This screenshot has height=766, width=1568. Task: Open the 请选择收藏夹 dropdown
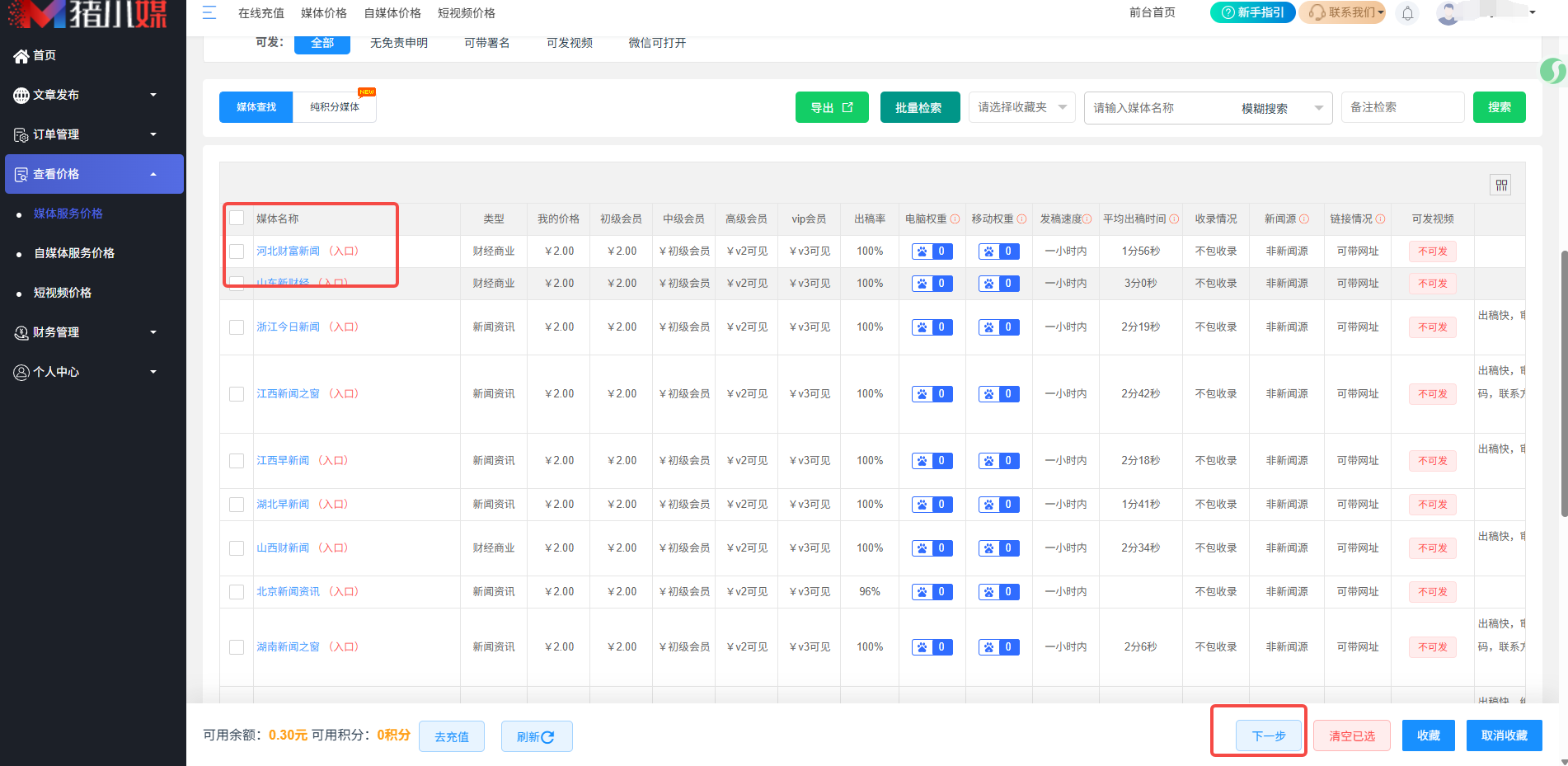tap(1021, 107)
